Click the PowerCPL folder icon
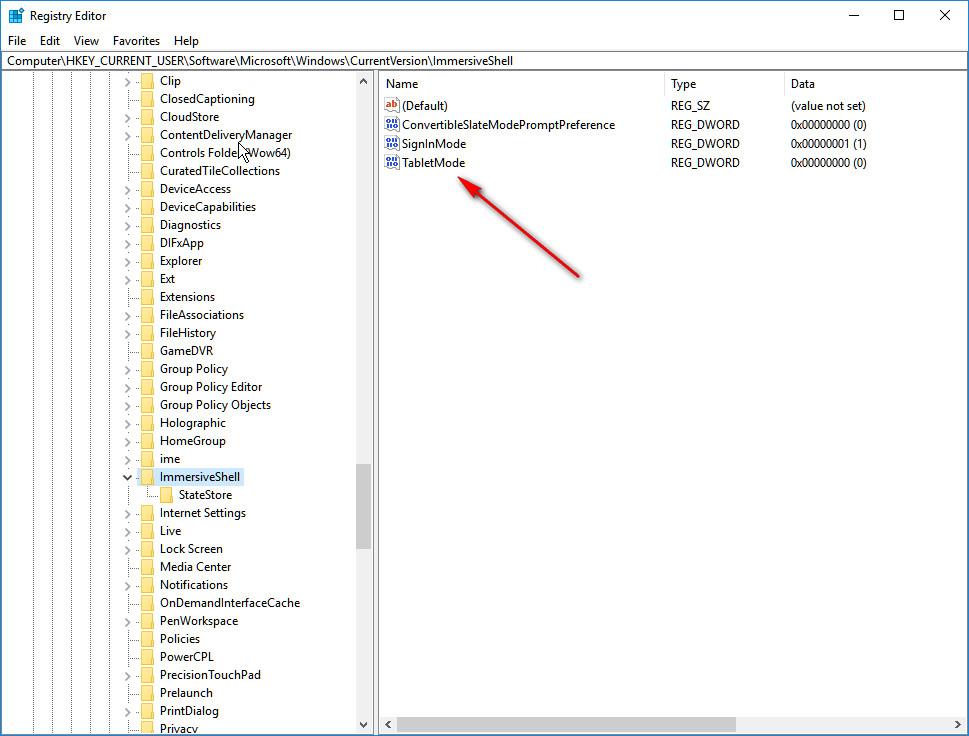969x736 pixels. pos(147,656)
